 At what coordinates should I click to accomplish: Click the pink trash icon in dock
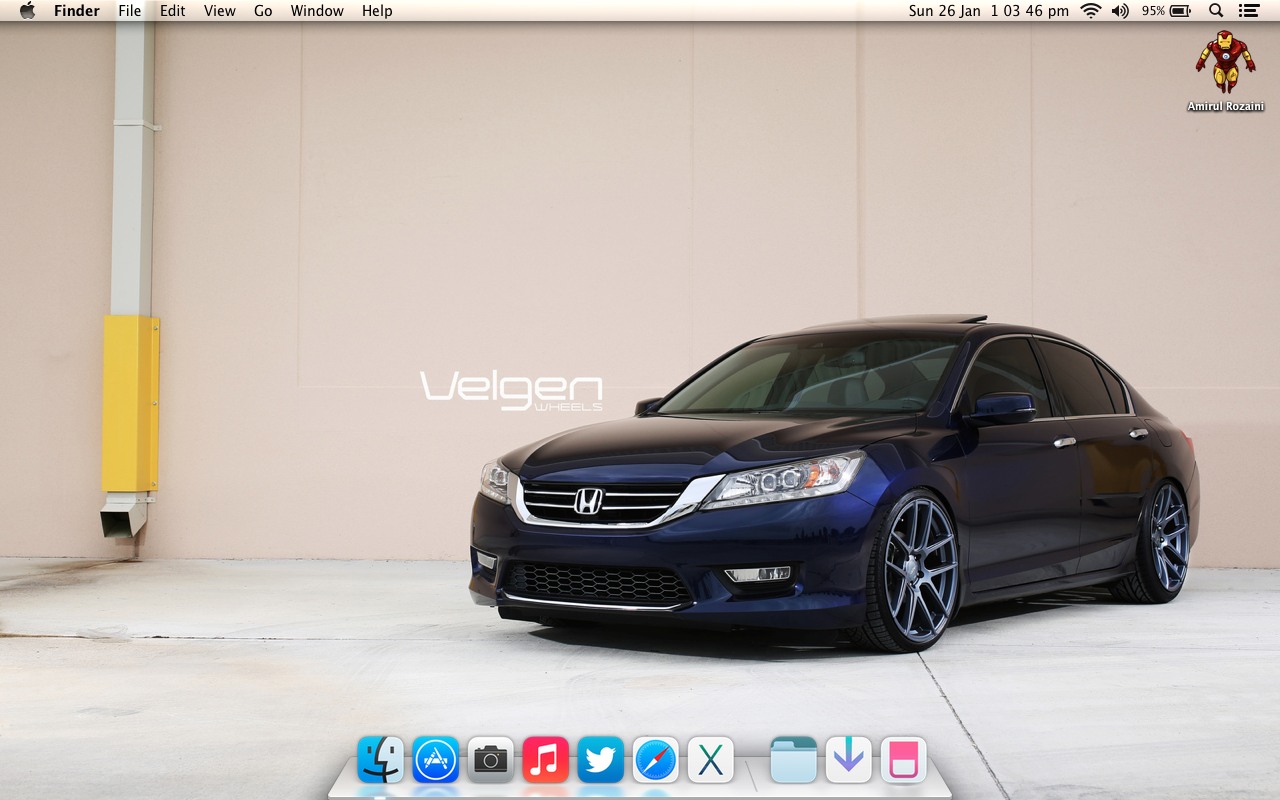click(x=904, y=760)
